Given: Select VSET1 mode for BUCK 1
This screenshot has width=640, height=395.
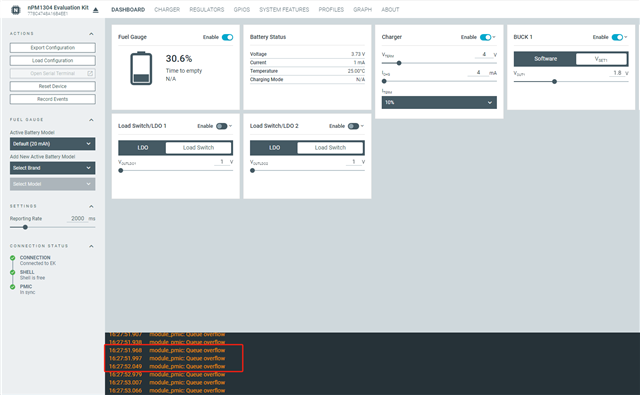Looking at the screenshot, I should coord(601,59).
